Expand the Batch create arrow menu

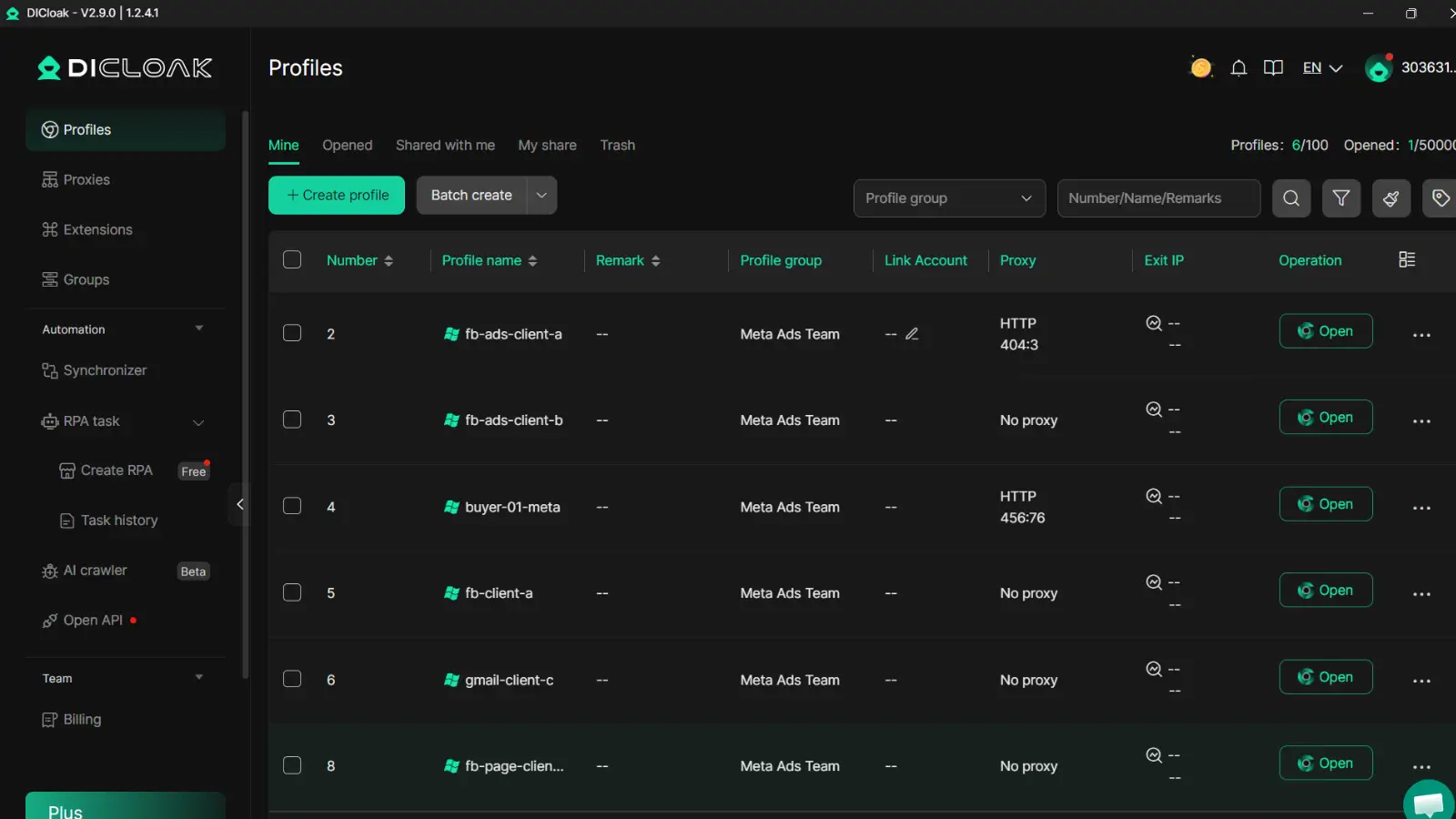coord(541,195)
